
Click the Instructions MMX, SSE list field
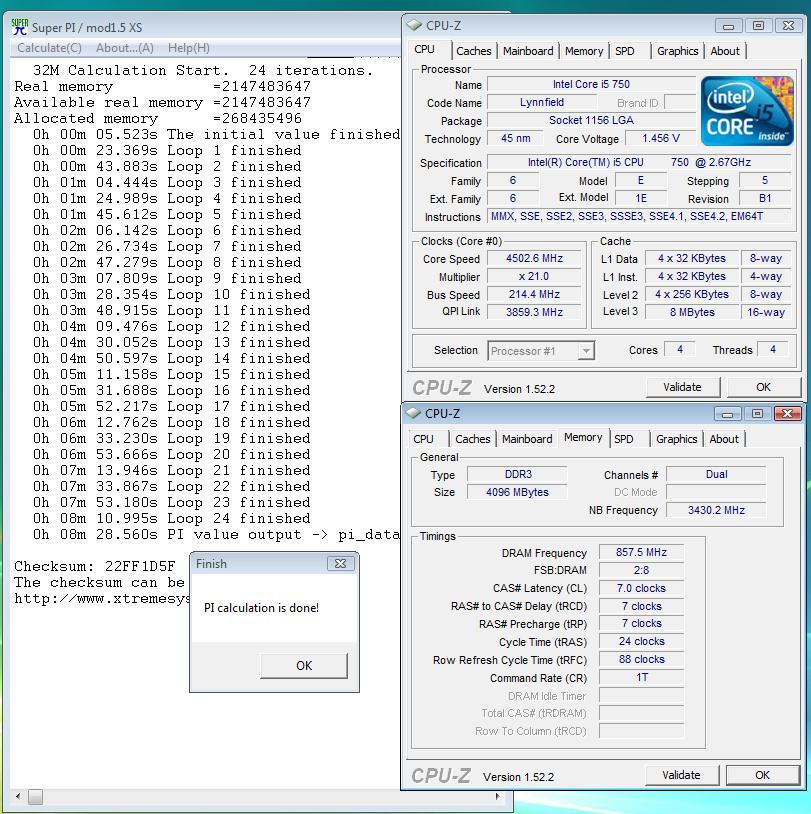pos(639,216)
